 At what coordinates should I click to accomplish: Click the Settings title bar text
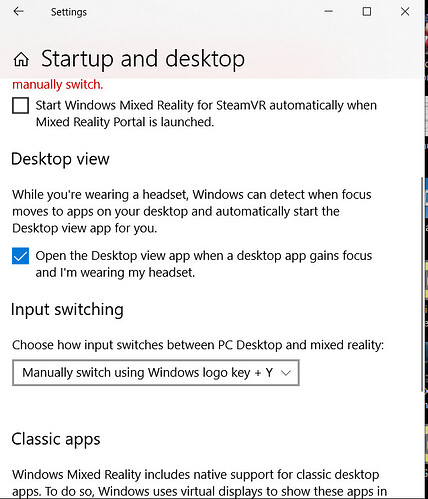(x=69, y=12)
